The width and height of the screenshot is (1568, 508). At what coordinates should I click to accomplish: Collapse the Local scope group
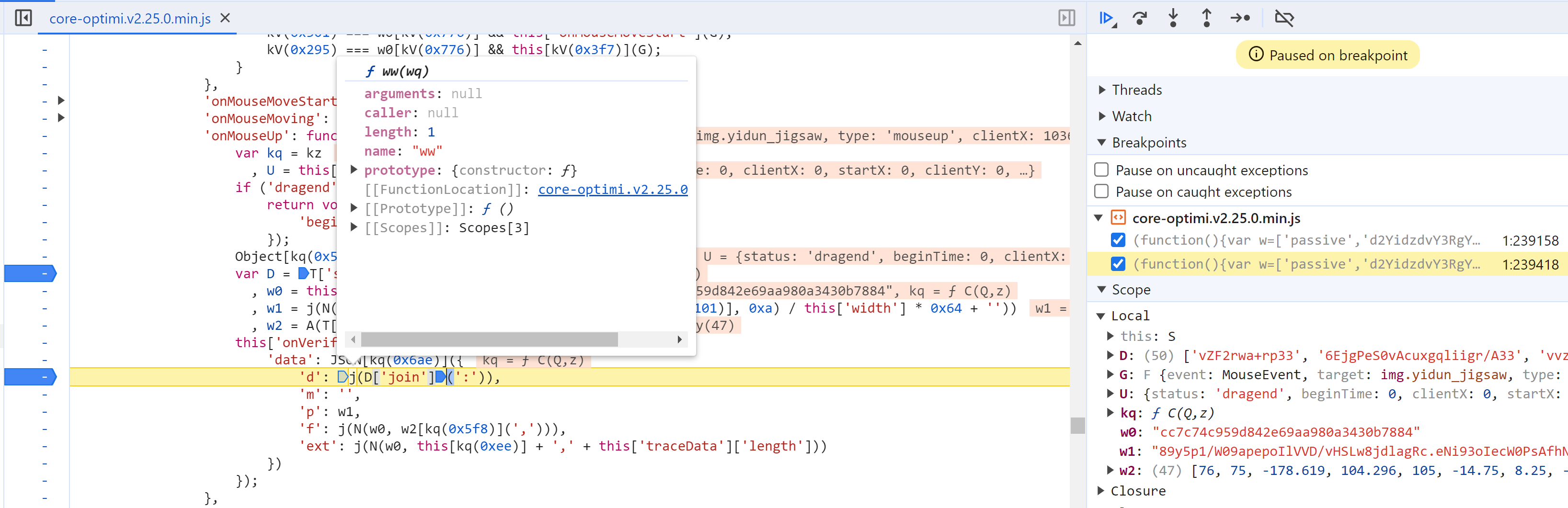1101,316
